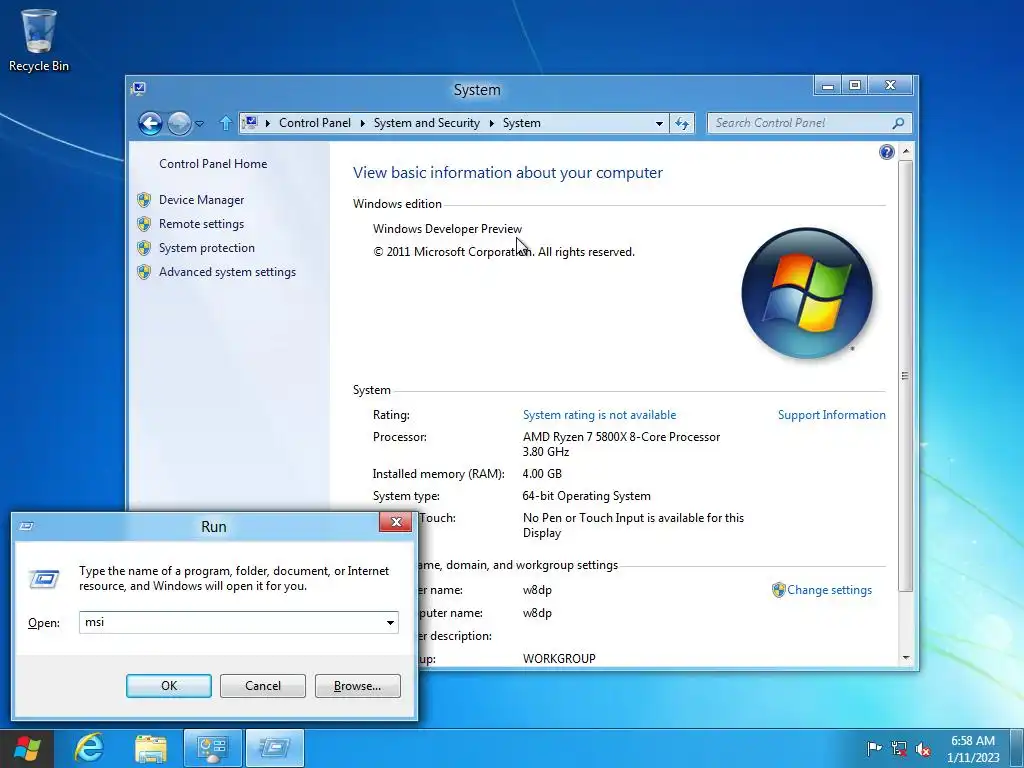Viewport: 1024px width, 768px height.
Task: Go up one level with Up arrow
Action: [225, 123]
